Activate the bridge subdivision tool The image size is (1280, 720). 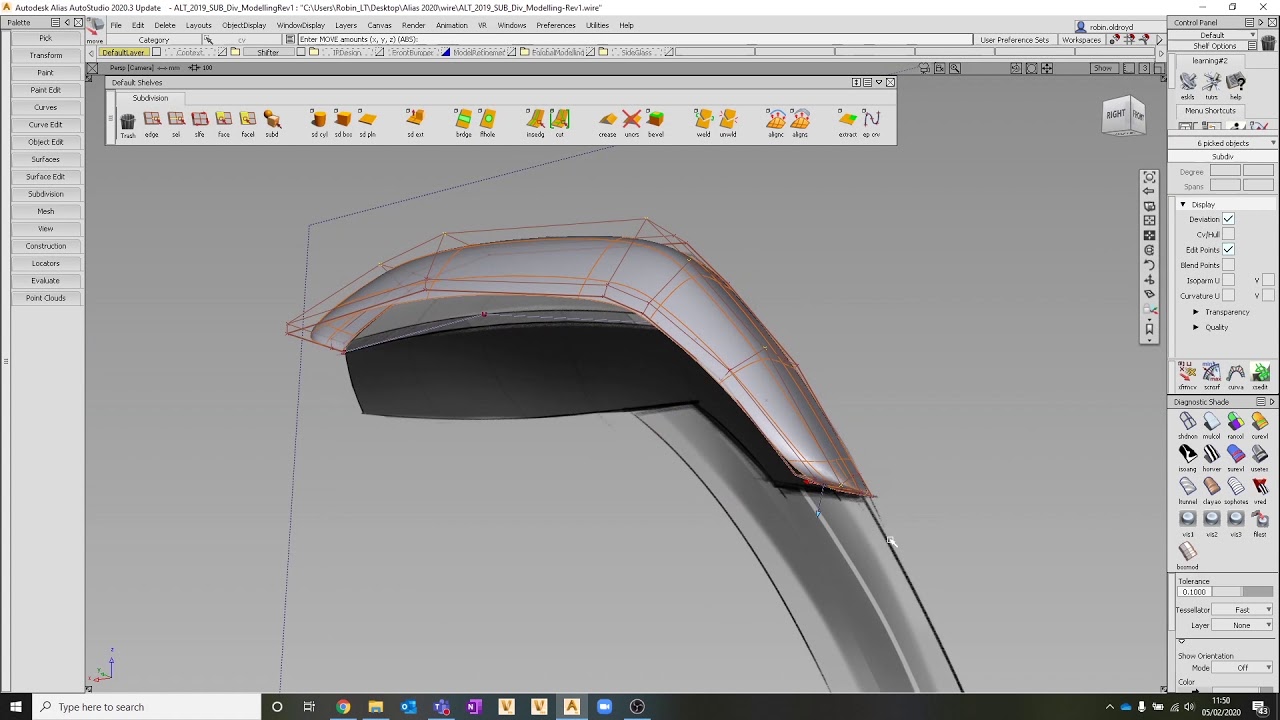point(463,122)
